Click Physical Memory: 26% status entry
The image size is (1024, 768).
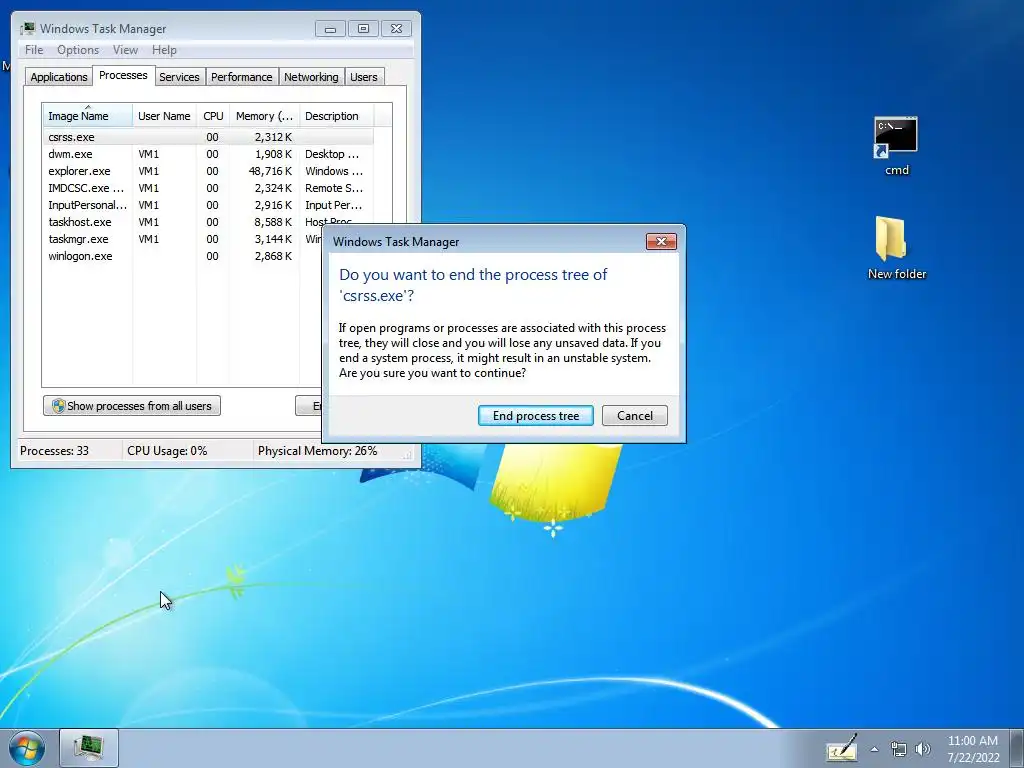317,451
